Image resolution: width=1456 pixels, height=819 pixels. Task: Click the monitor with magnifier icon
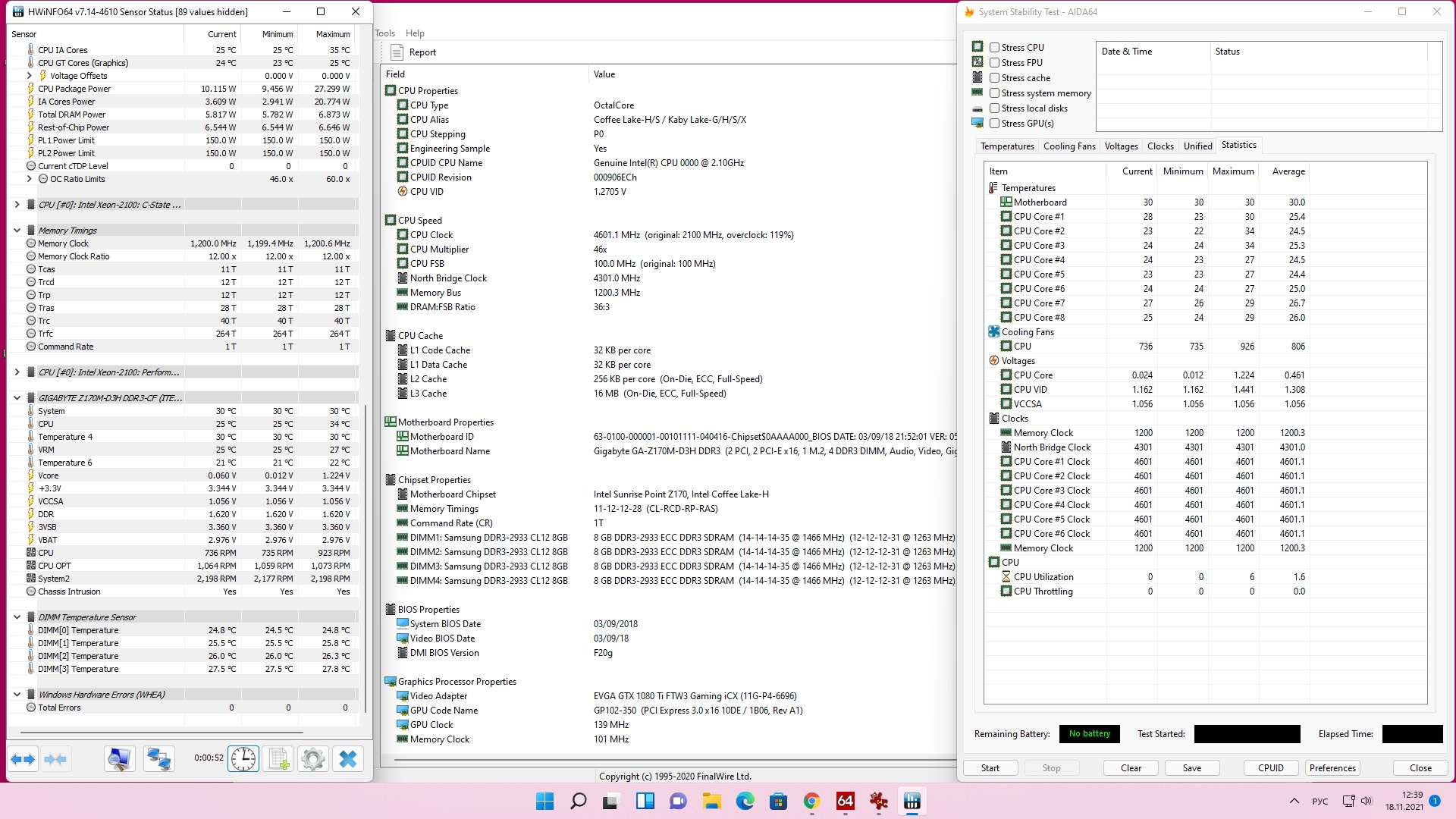[120, 759]
